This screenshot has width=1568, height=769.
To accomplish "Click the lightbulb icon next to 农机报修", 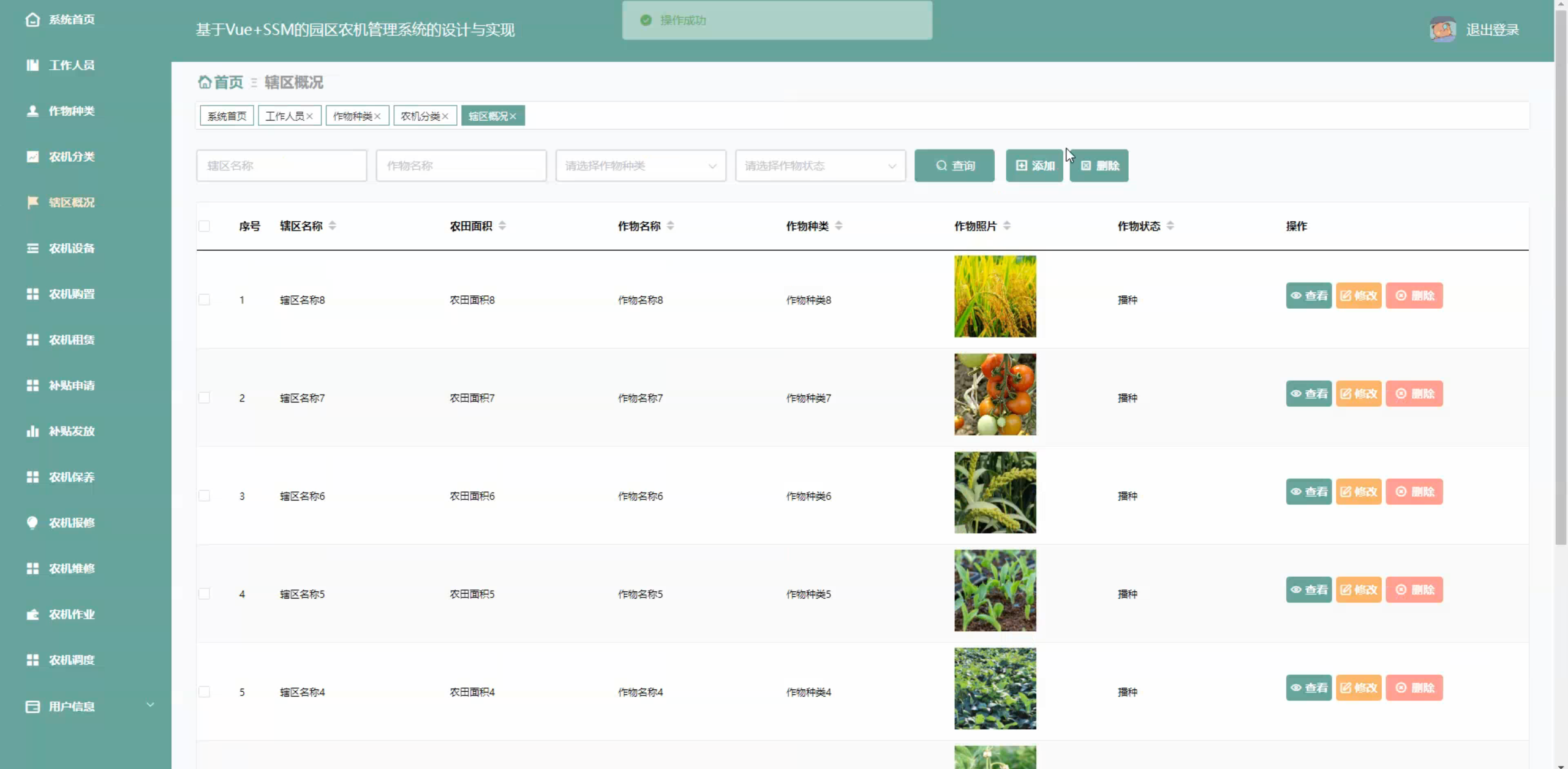I will [x=32, y=523].
